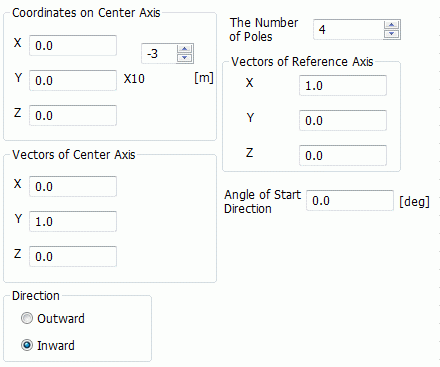Click the Inward label text
This screenshot has width=440, height=367.
(x=56, y=345)
